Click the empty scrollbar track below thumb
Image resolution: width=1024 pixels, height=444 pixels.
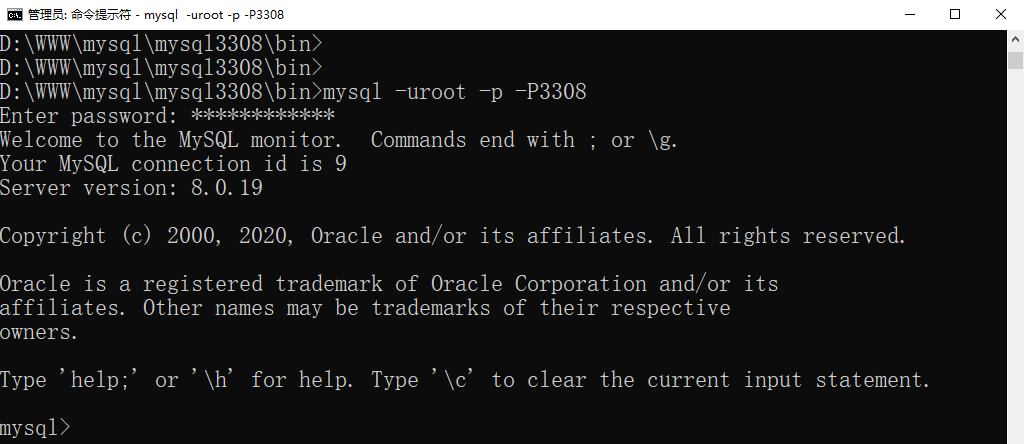tap(1016, 255)
